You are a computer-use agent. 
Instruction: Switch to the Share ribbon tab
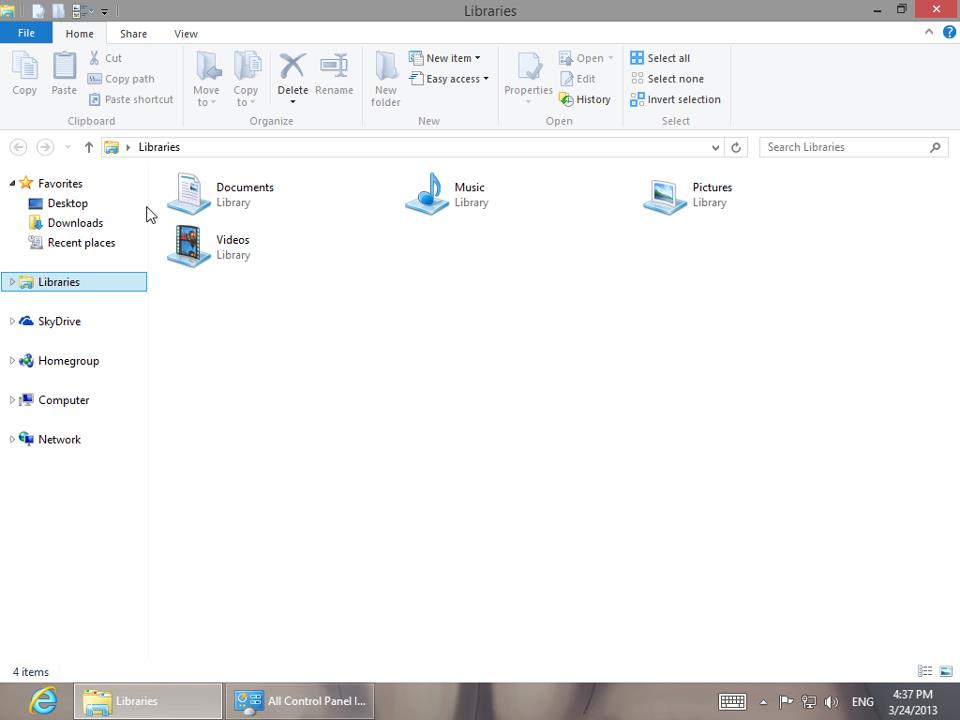tap(133, 34)
